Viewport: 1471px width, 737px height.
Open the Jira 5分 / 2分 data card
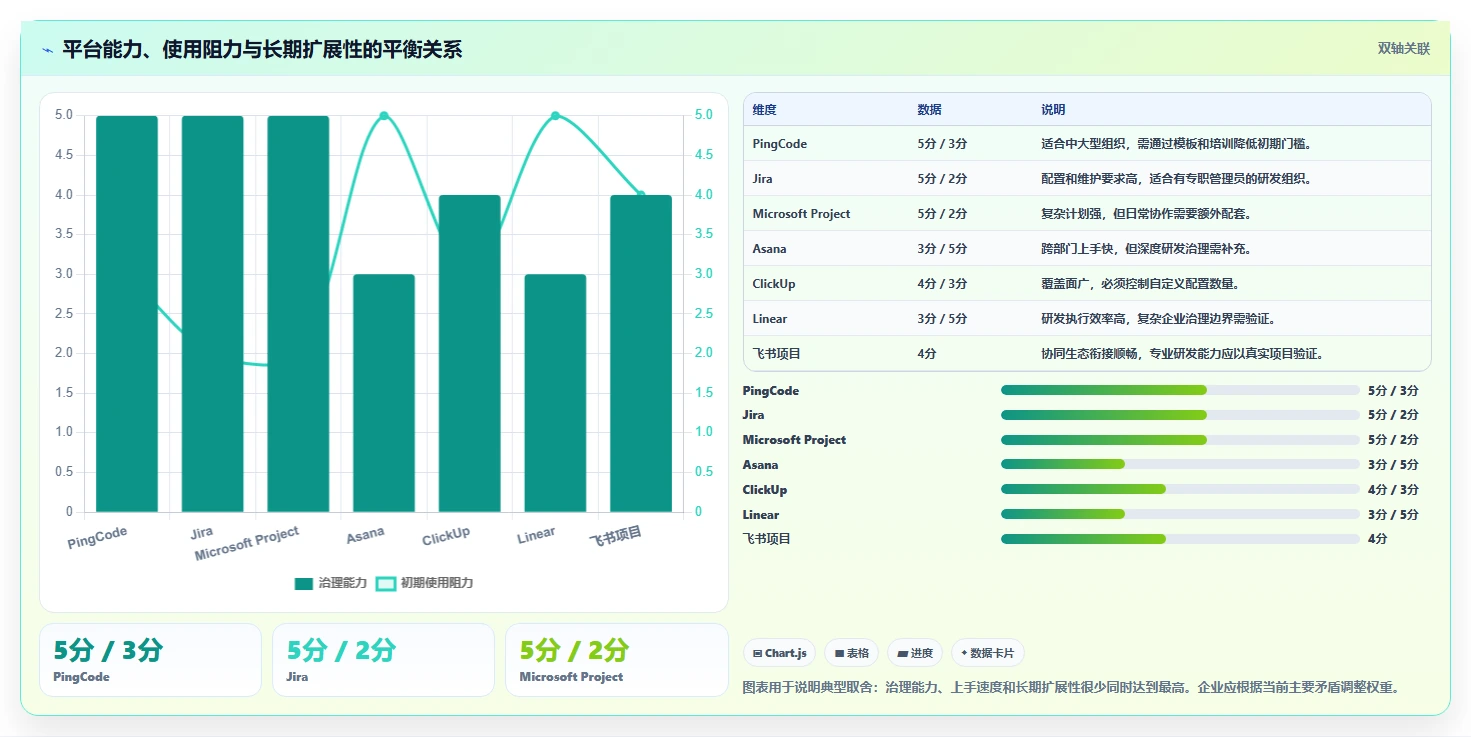(x=384, y=660)
